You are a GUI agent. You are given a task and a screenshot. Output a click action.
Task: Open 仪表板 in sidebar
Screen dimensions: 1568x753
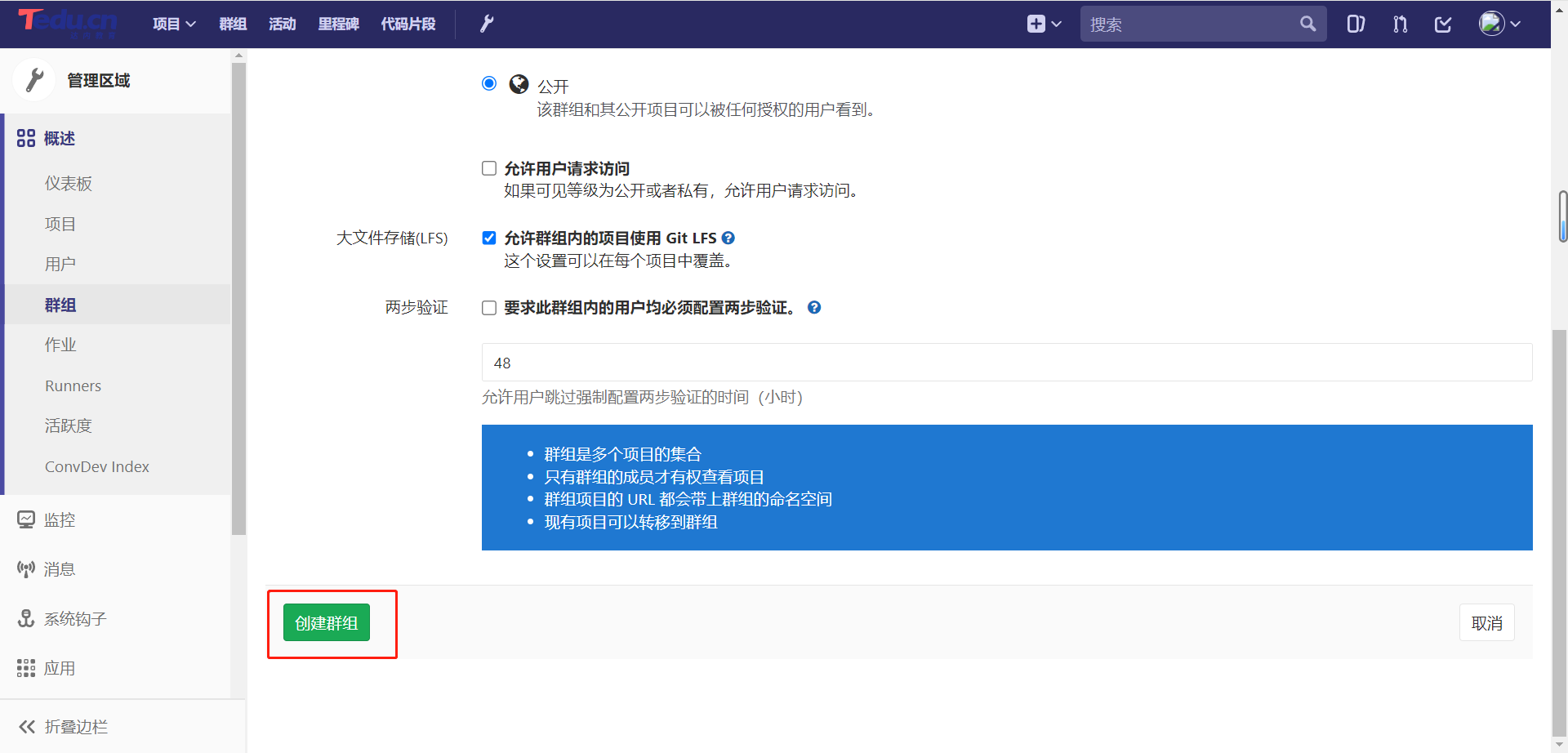(69, 183)
